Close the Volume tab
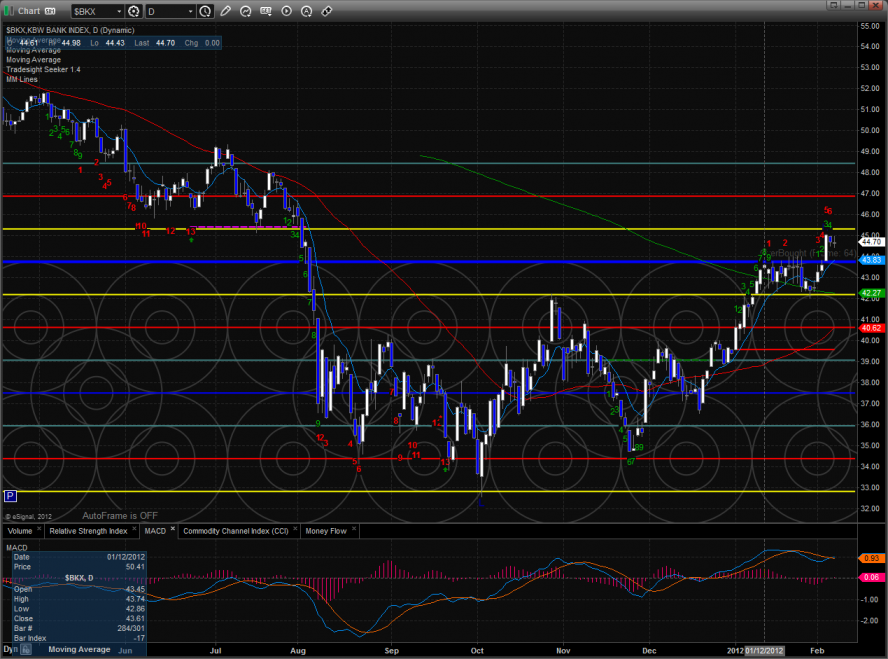This screenshot has width=888, height=659. (39, 529)
